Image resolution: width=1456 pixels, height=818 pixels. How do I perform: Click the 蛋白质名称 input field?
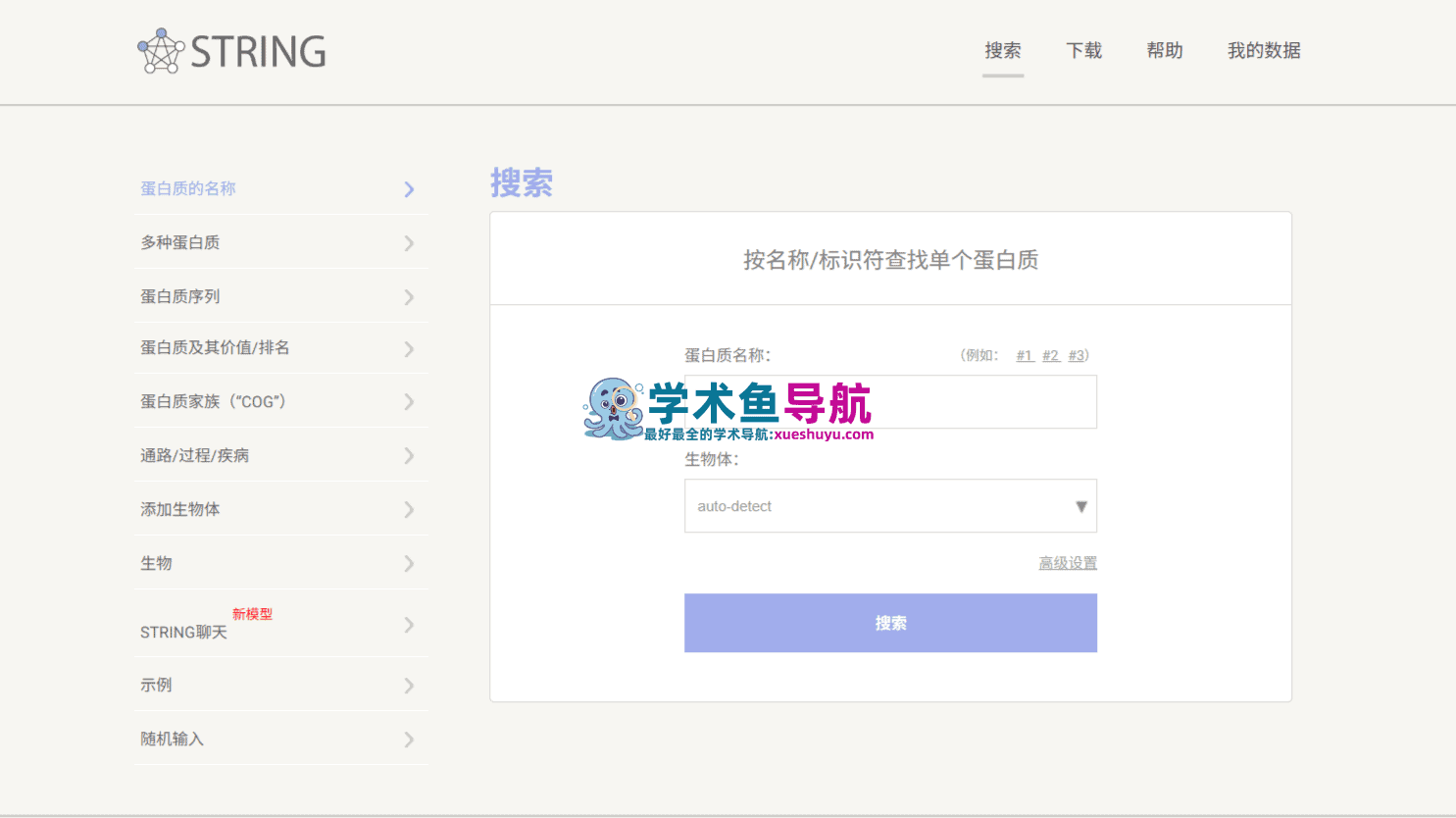[890, 402]
